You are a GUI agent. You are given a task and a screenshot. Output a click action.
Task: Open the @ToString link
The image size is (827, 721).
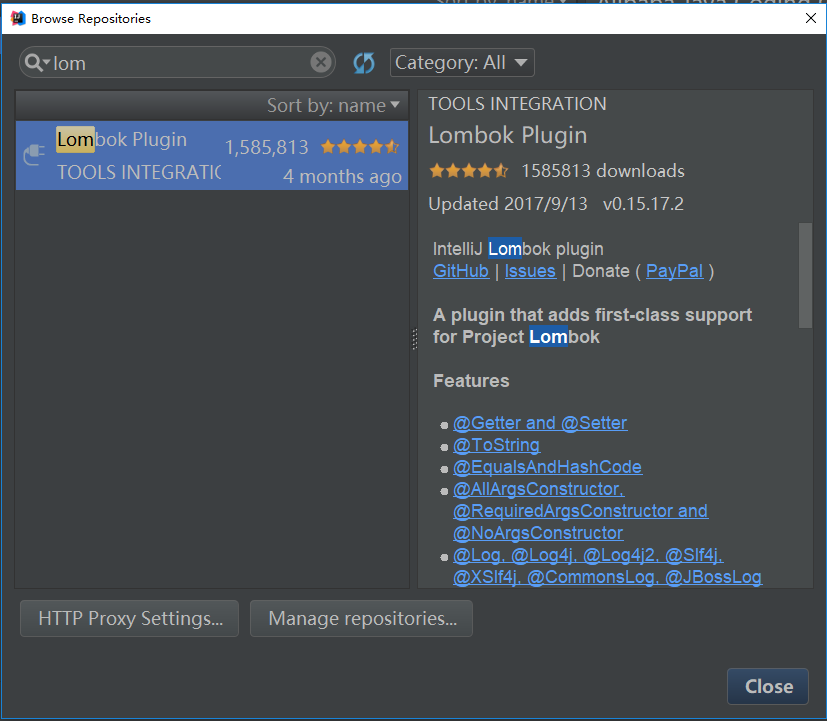[496, 445]
